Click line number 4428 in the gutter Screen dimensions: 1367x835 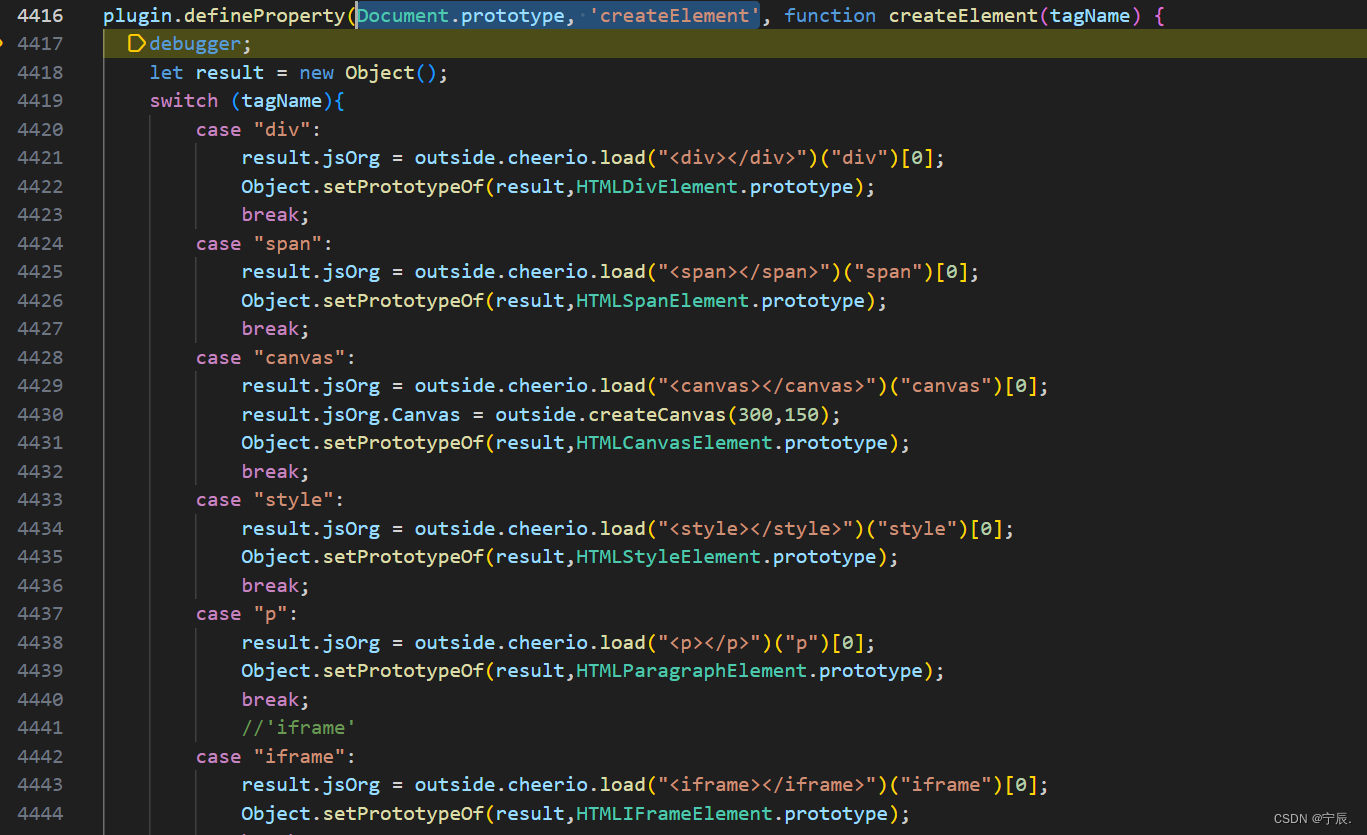point(40,358)
